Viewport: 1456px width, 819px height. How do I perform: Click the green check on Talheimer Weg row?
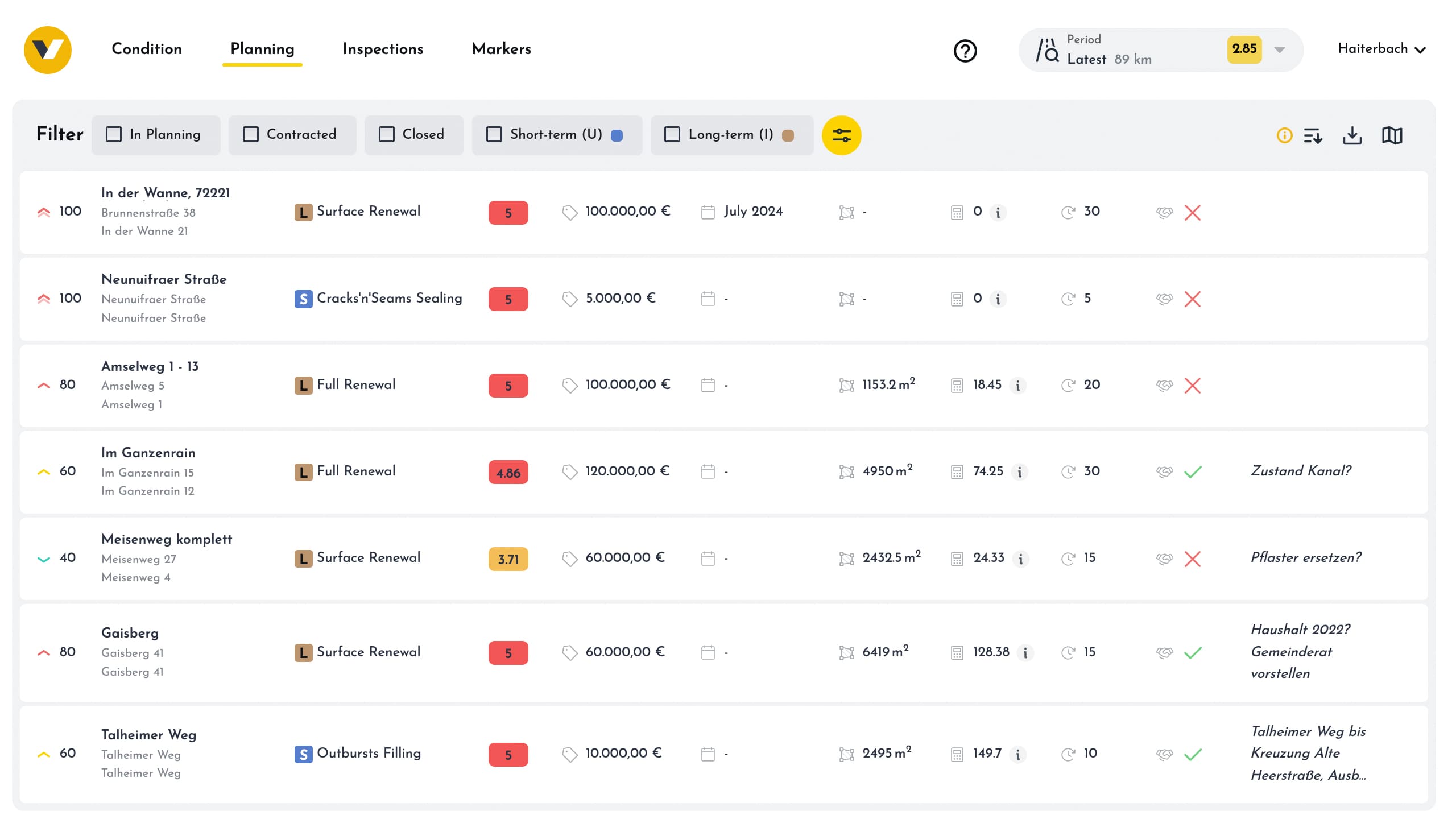1193,754
